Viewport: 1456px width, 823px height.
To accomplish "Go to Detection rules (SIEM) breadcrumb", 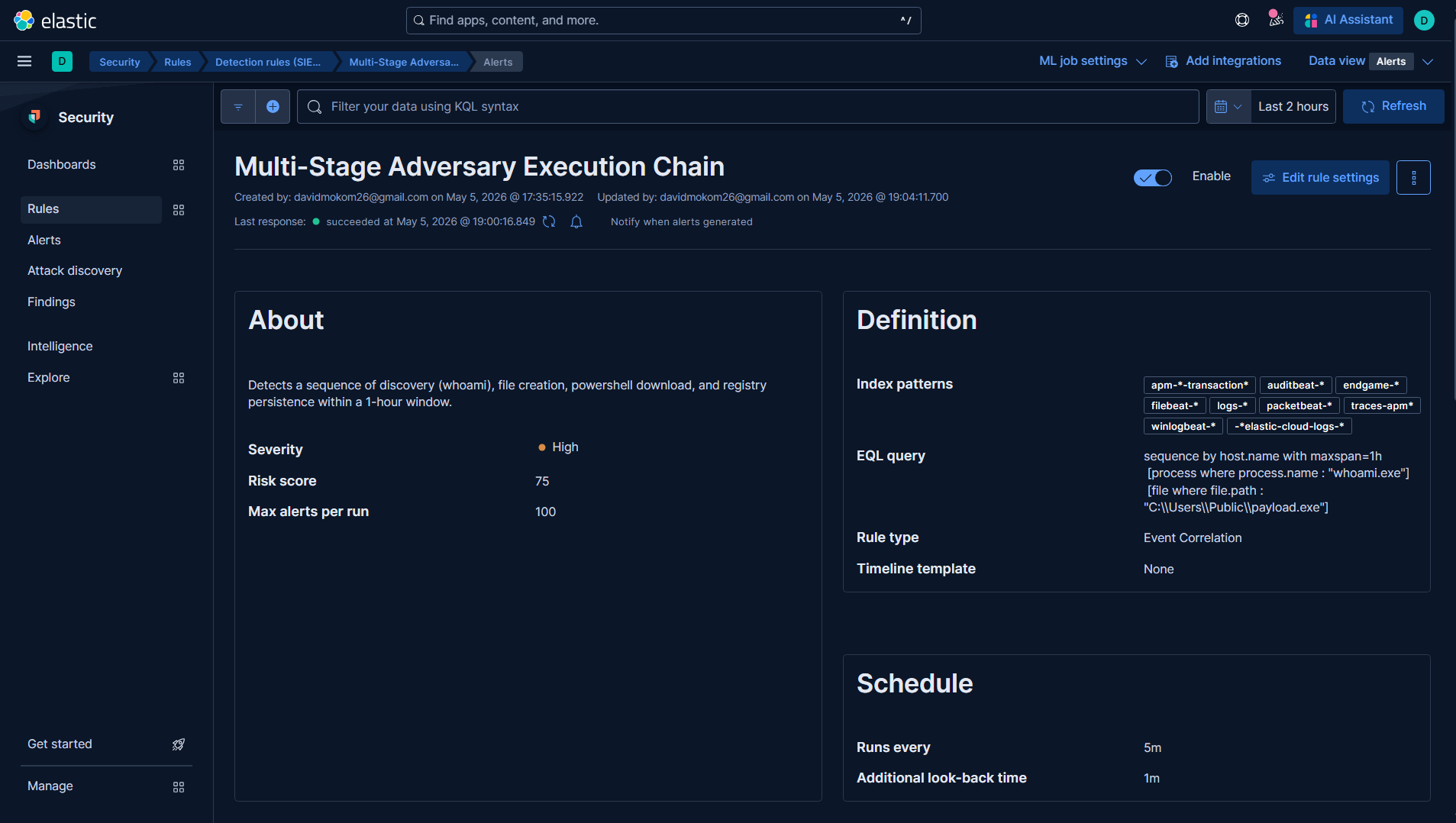I will tap(268, 62).
